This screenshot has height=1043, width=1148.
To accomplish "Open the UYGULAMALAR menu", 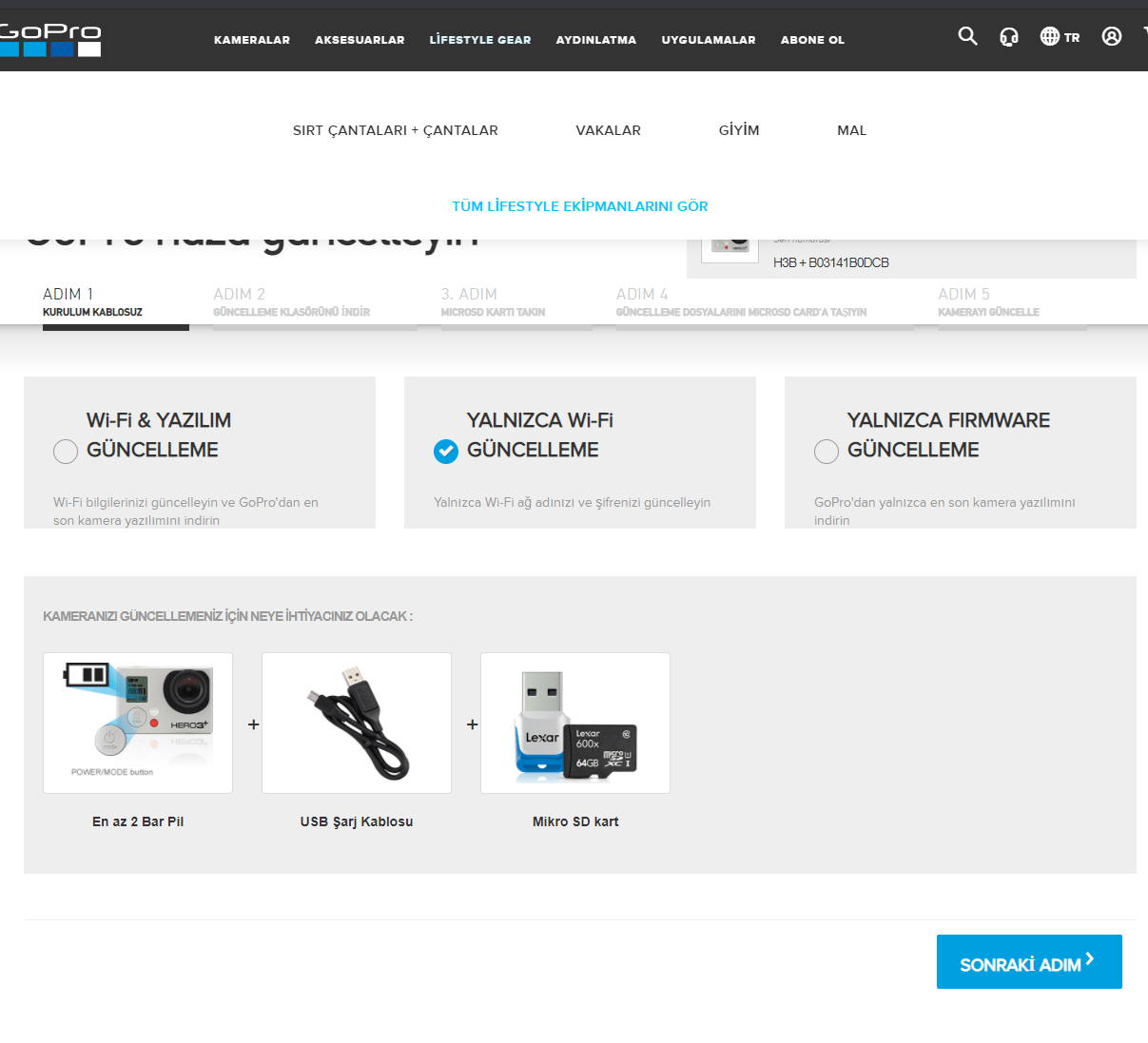I will point(709,40).
